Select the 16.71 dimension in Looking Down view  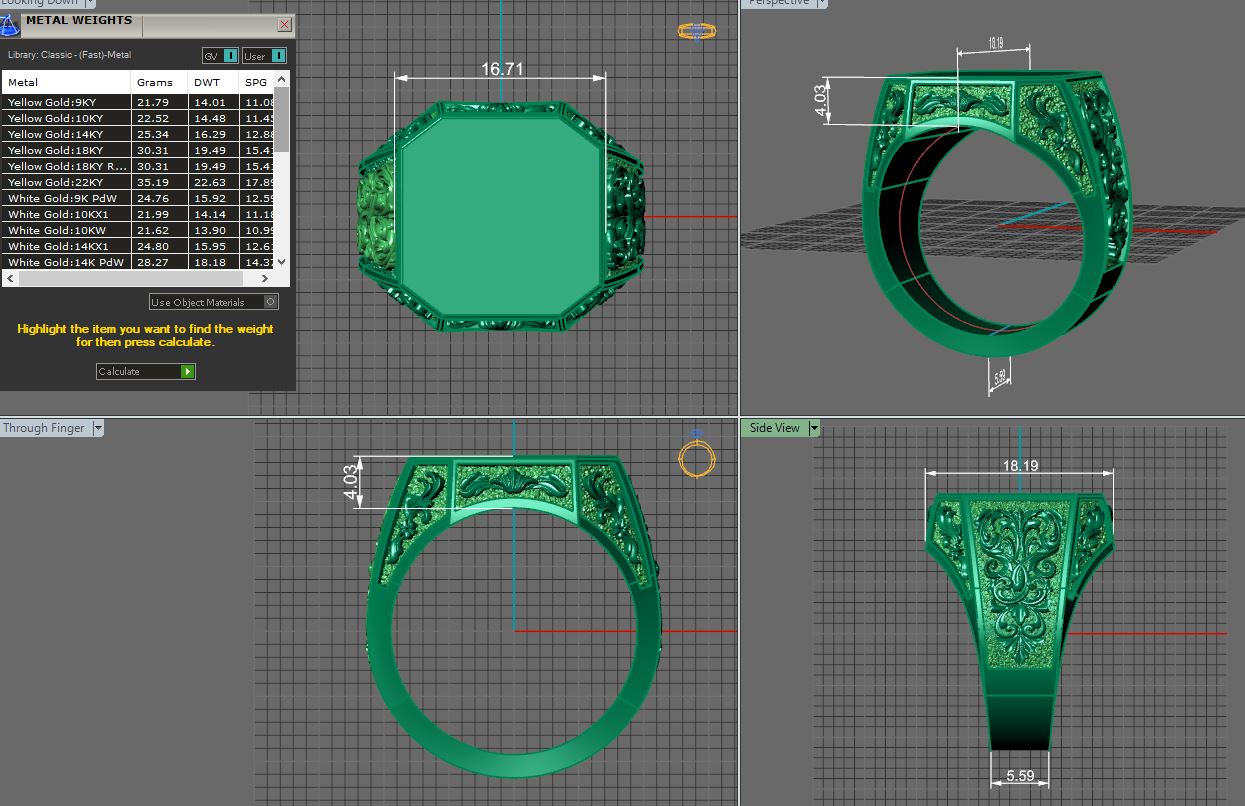coord(502,69)
